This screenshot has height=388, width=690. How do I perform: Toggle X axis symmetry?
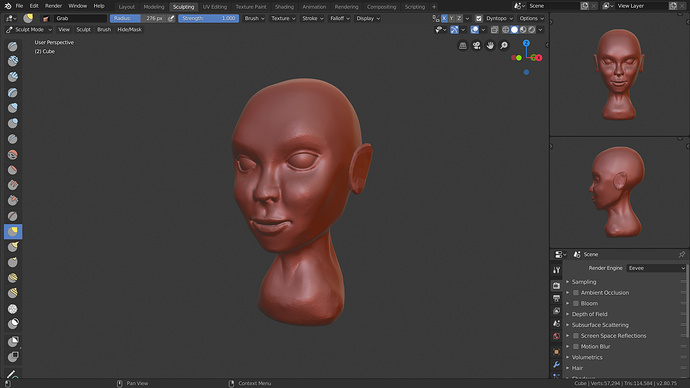444,18
